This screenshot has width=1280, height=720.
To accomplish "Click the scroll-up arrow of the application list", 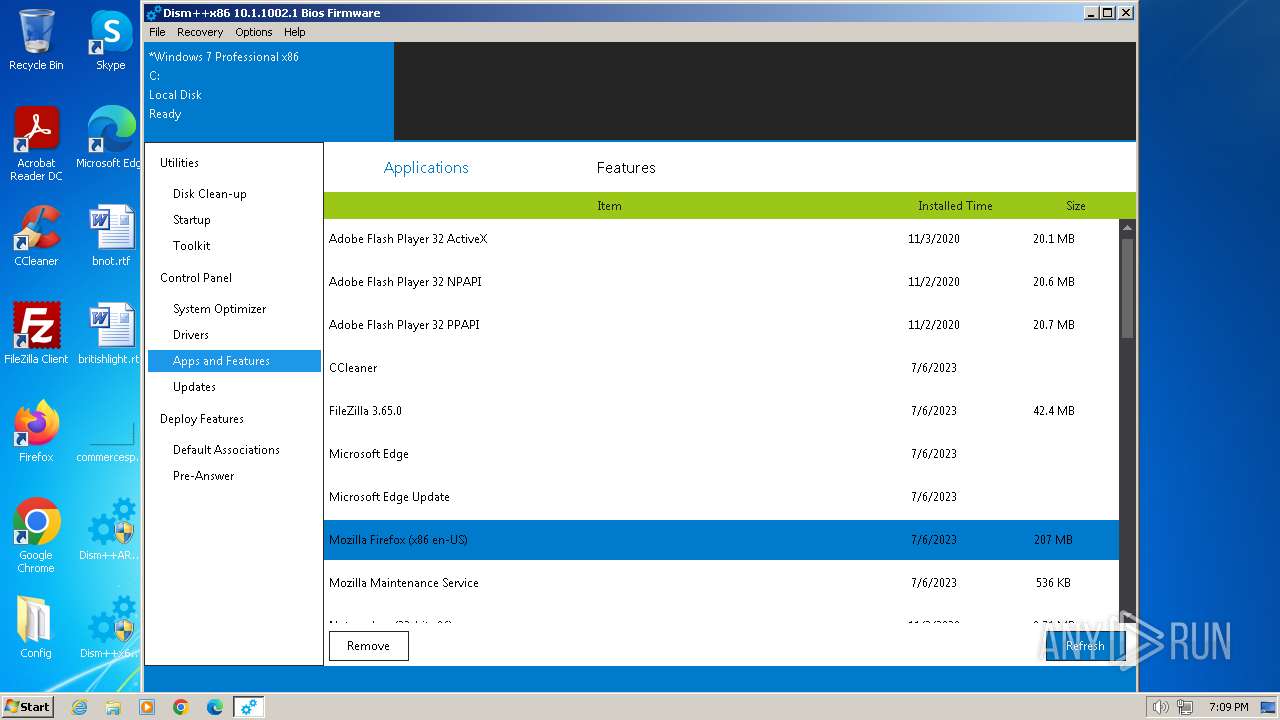I will 1127,228.
